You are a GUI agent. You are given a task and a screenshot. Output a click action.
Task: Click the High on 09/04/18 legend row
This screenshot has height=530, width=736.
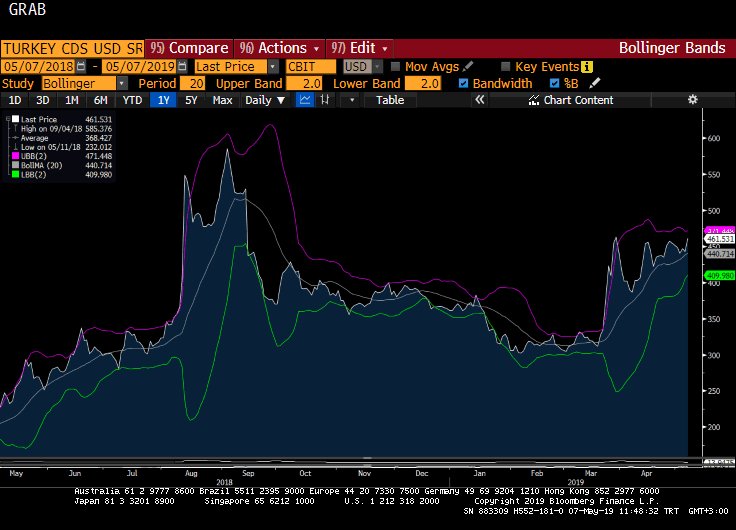tap(62, 129)
